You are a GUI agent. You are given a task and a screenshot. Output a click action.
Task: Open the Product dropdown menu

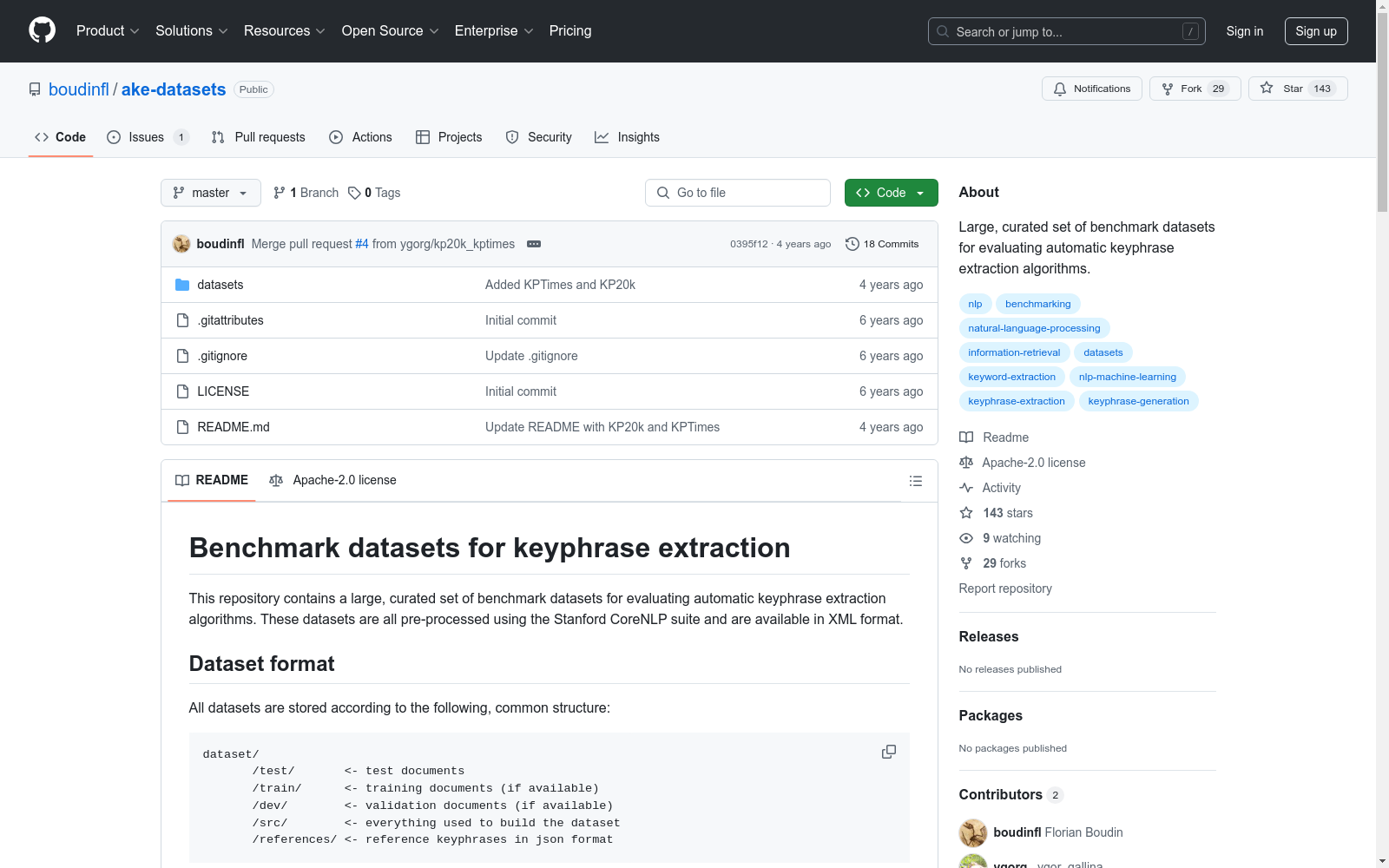tap(108, 31)
